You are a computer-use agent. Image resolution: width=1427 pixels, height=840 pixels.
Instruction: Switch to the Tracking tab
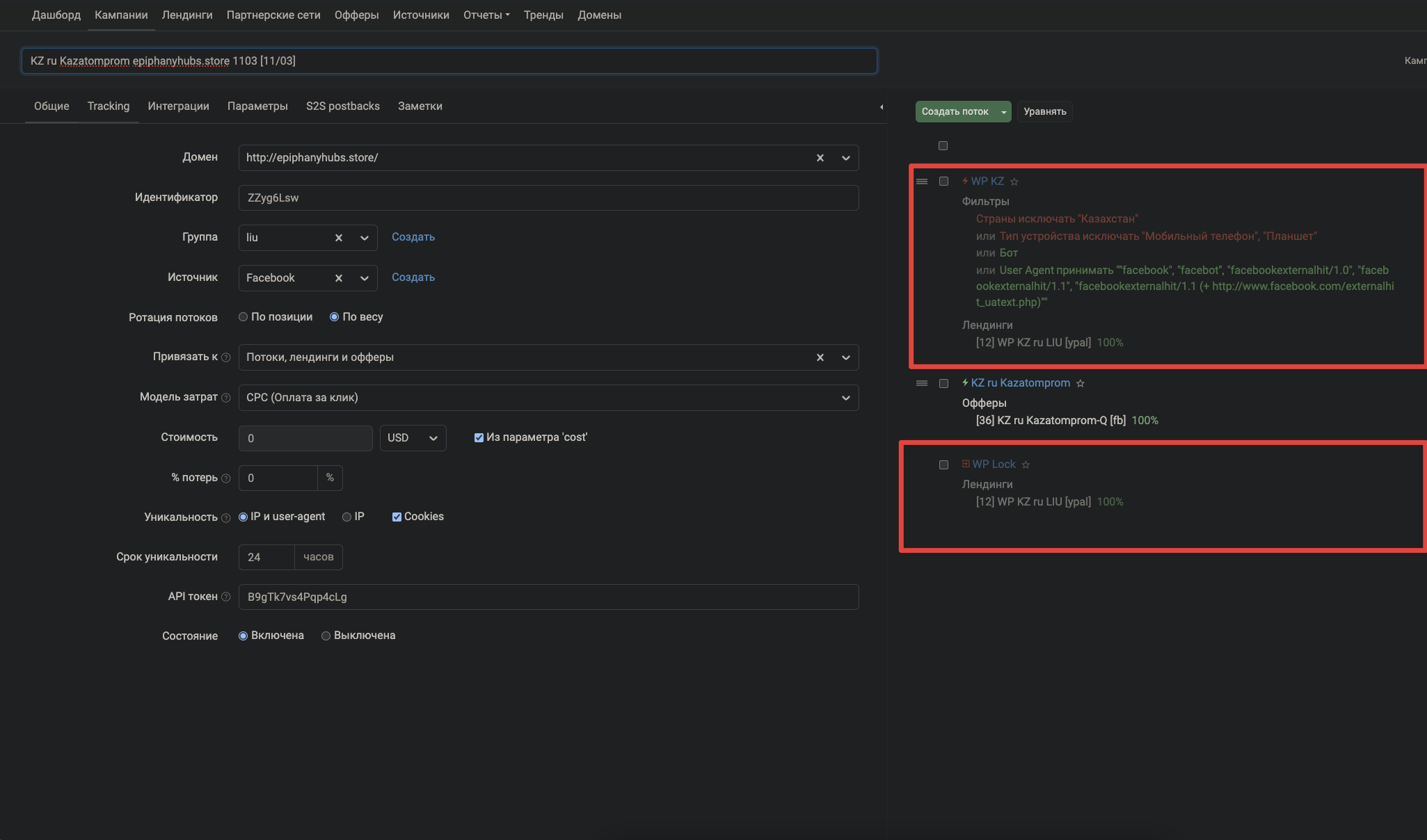[109, 106]
